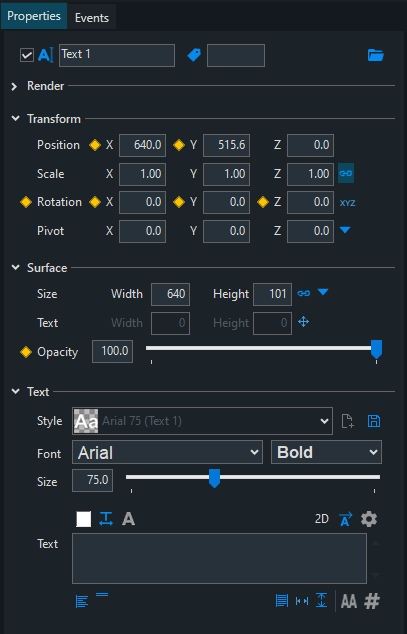Click the Position Z value field
The height and width of the screenshot is (634, 407).
coord(310,145)
